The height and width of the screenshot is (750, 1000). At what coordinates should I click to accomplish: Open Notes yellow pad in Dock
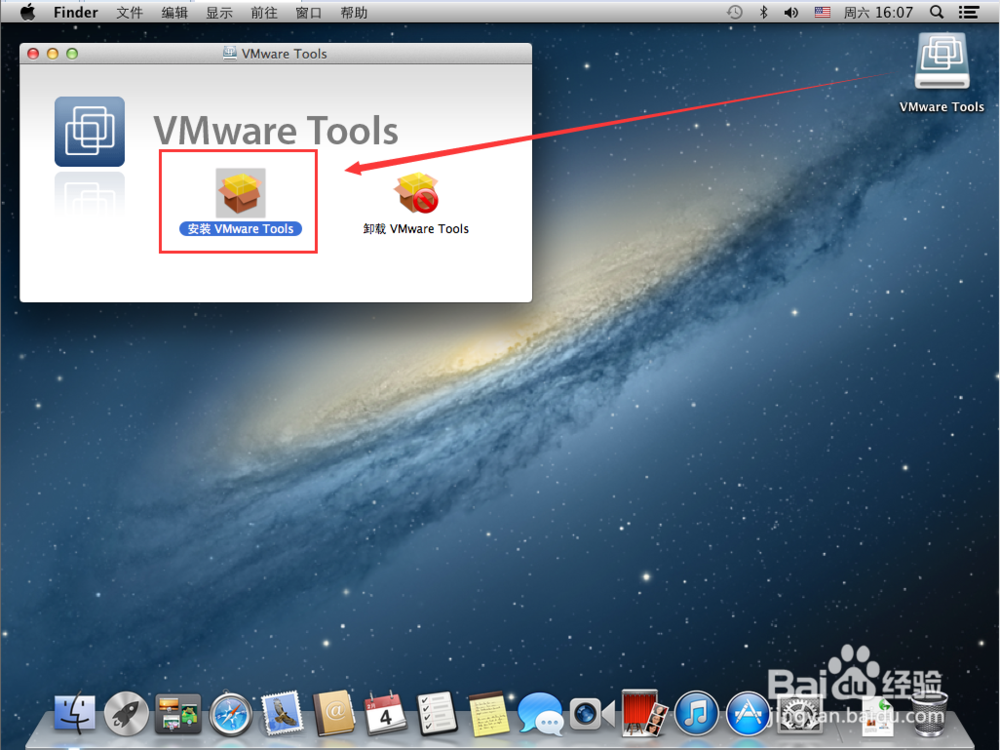coord(489,714)
